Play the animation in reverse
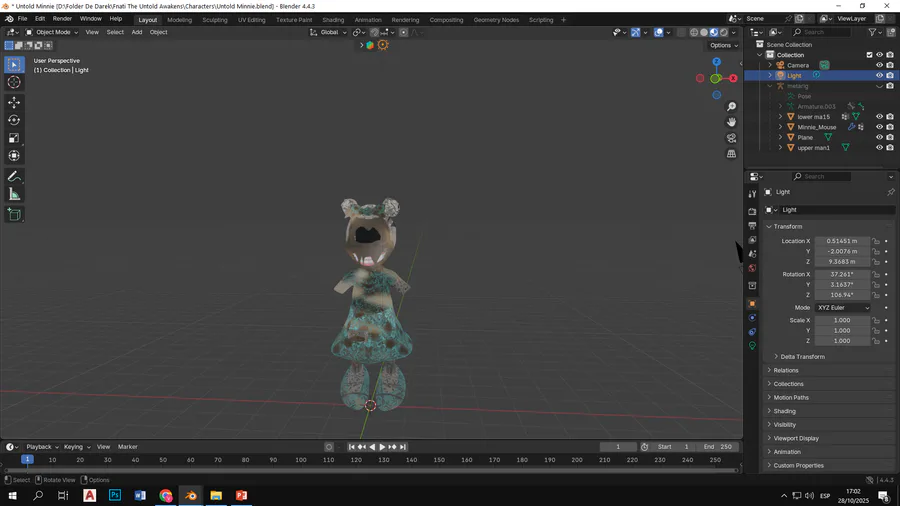This screenshot has height=506, width=900. pos(372,447)
